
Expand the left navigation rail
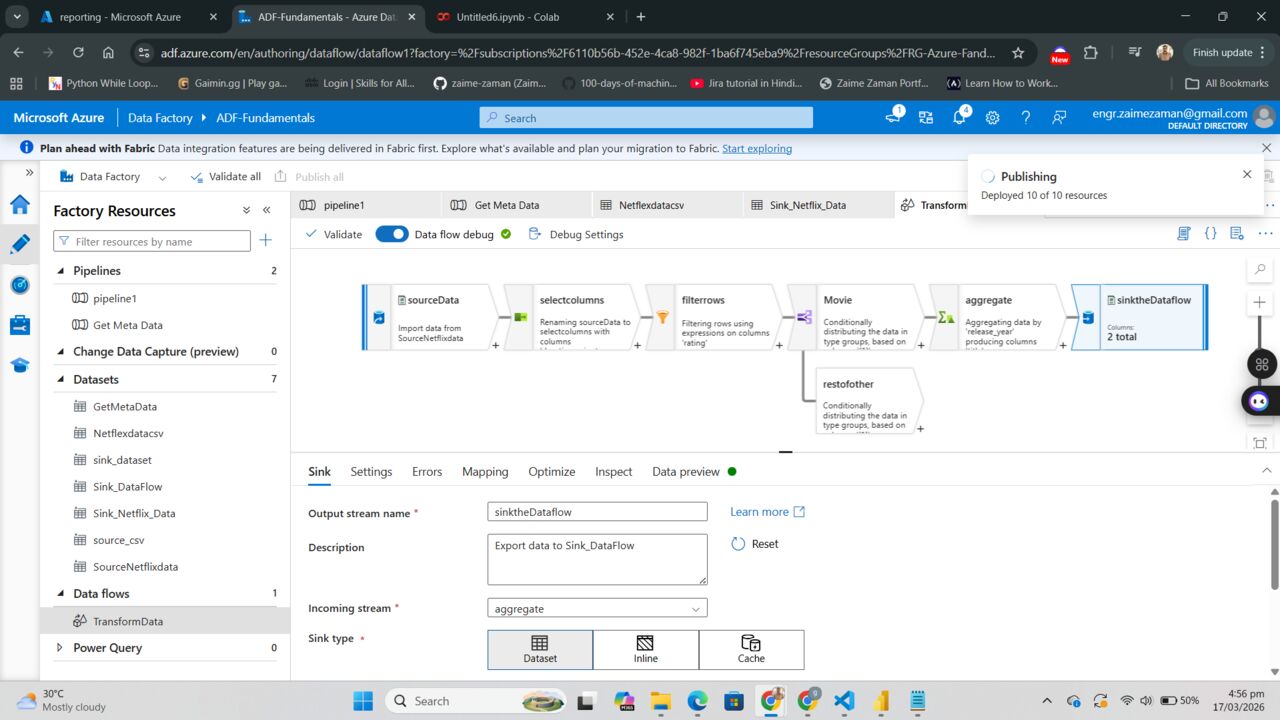(x=29, y=173)
